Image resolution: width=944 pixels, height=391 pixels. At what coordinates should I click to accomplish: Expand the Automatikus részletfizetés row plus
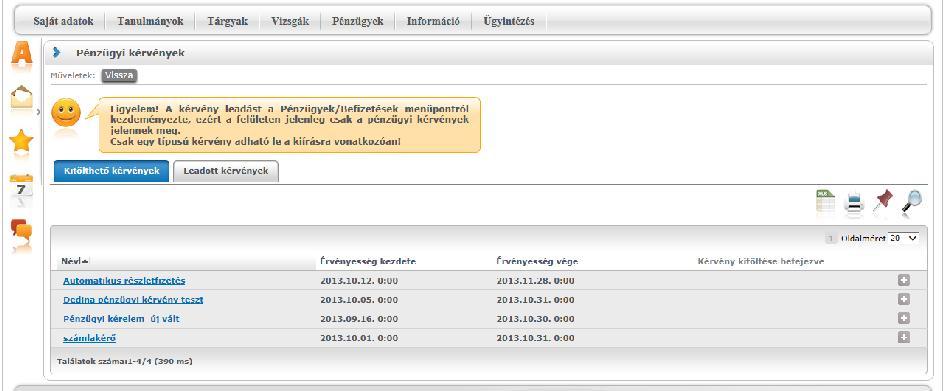pyautogui.click(x=904, y=280)
